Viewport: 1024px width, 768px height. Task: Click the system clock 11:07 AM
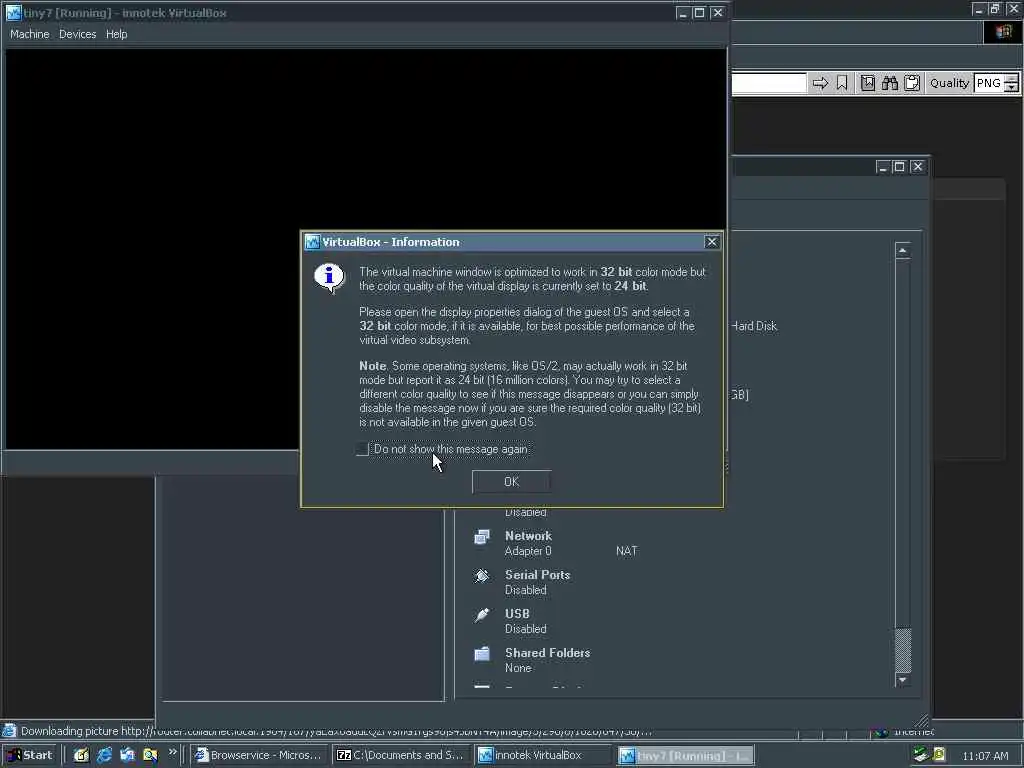985,756
